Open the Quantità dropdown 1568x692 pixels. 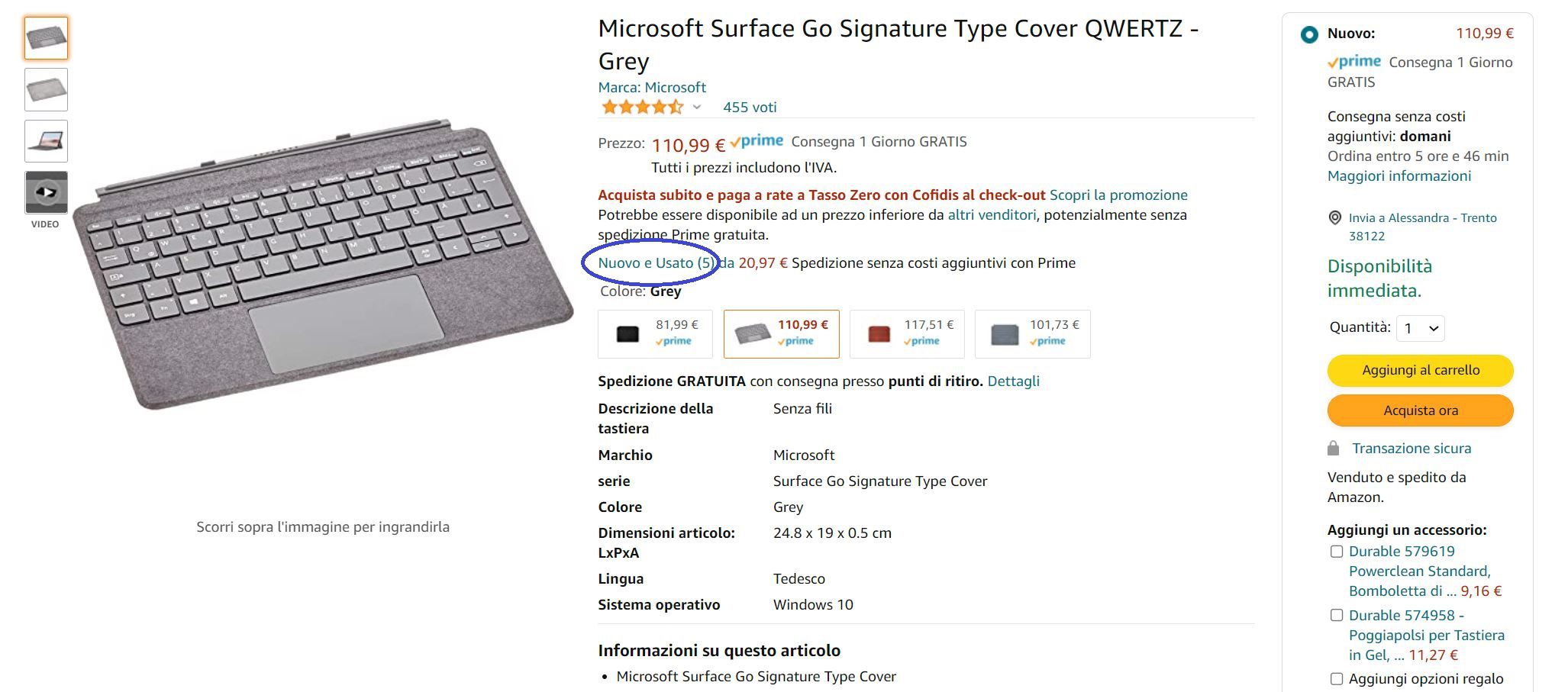(1419, 328)
